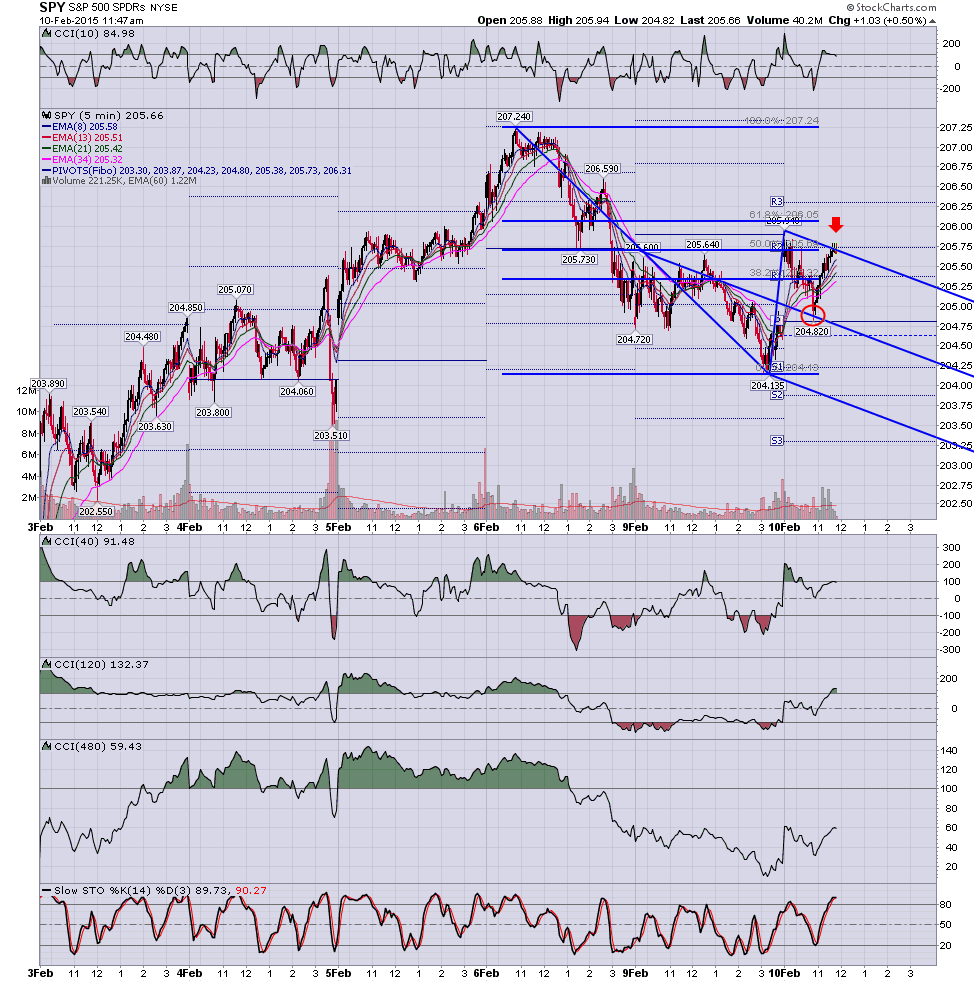Click the 205.070 price label

235,290
